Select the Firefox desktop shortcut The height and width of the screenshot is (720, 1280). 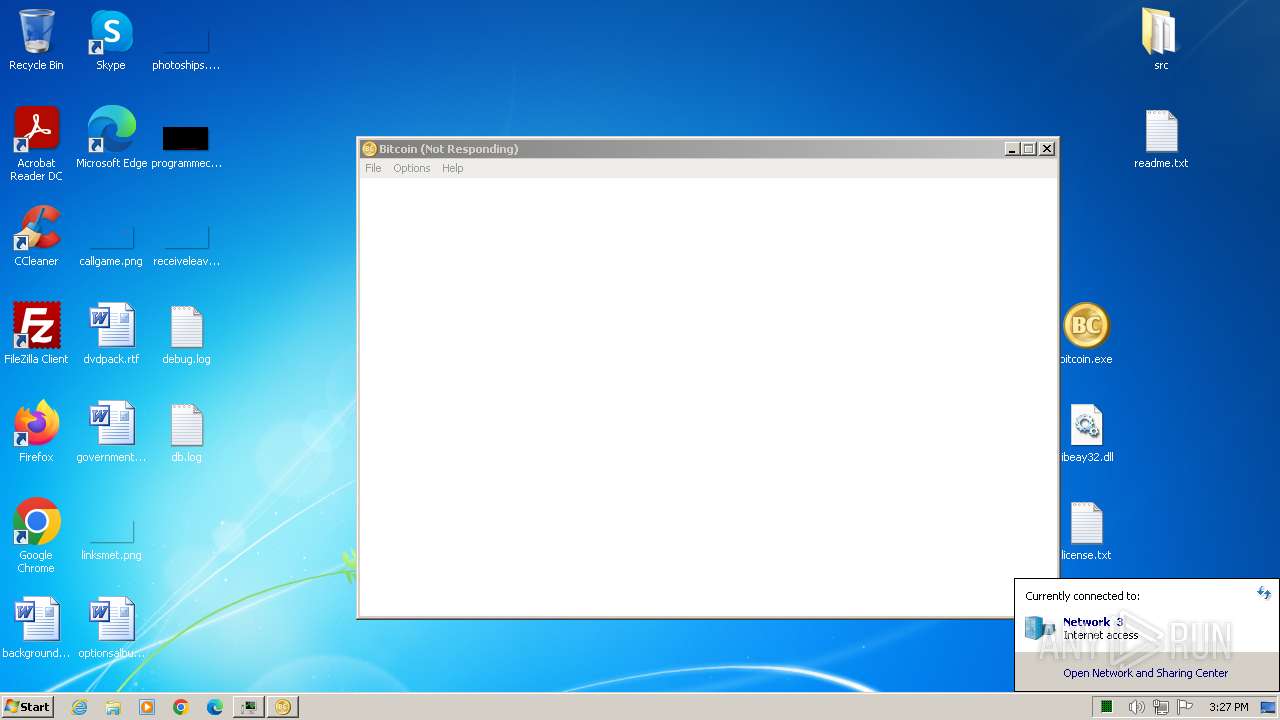click(36, 432)
